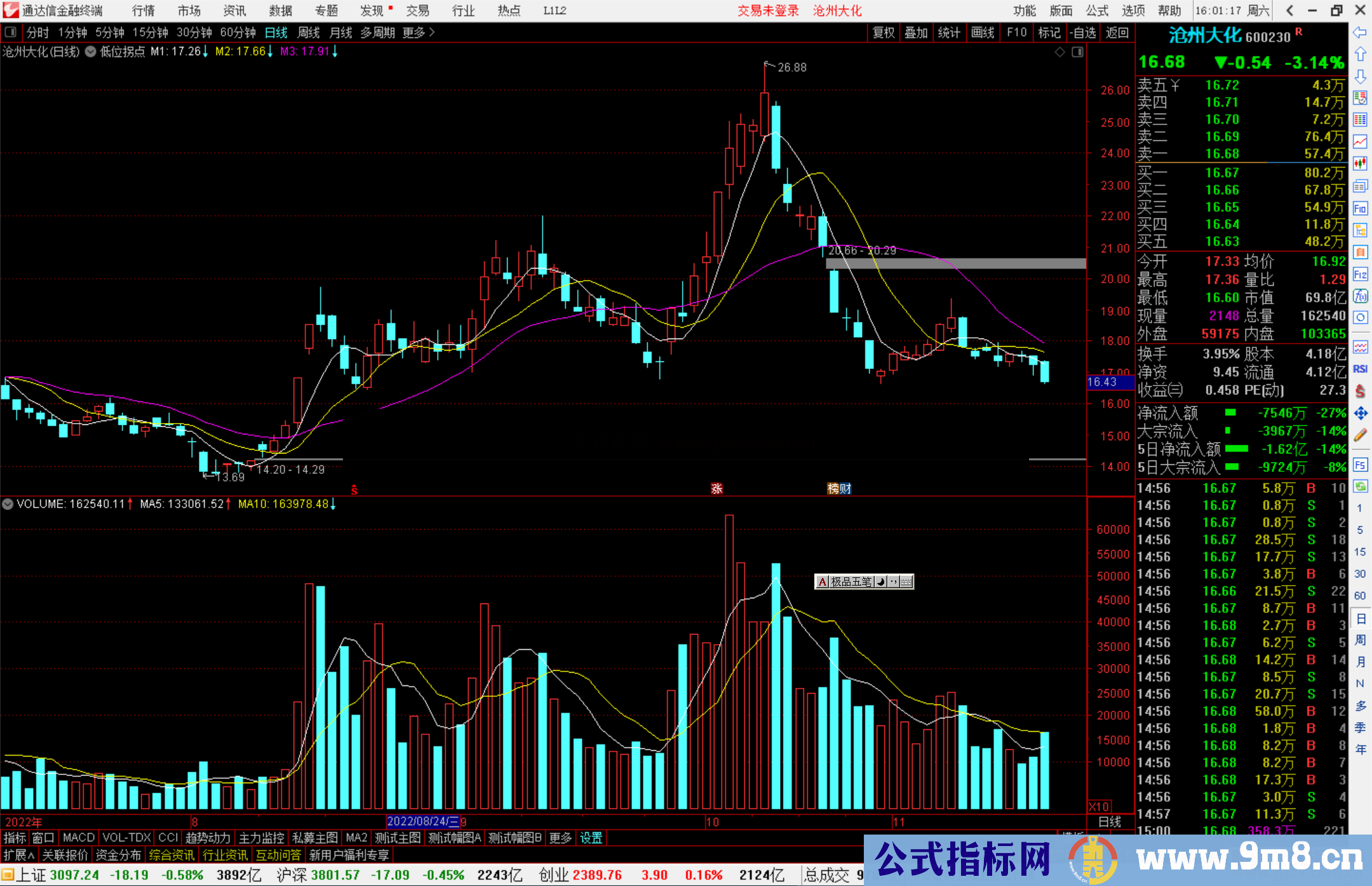Open the 低位拐点 indicator dropdown circle
Image resolution: width=1372 pixels, height=886 pixels.
point(91,52)
